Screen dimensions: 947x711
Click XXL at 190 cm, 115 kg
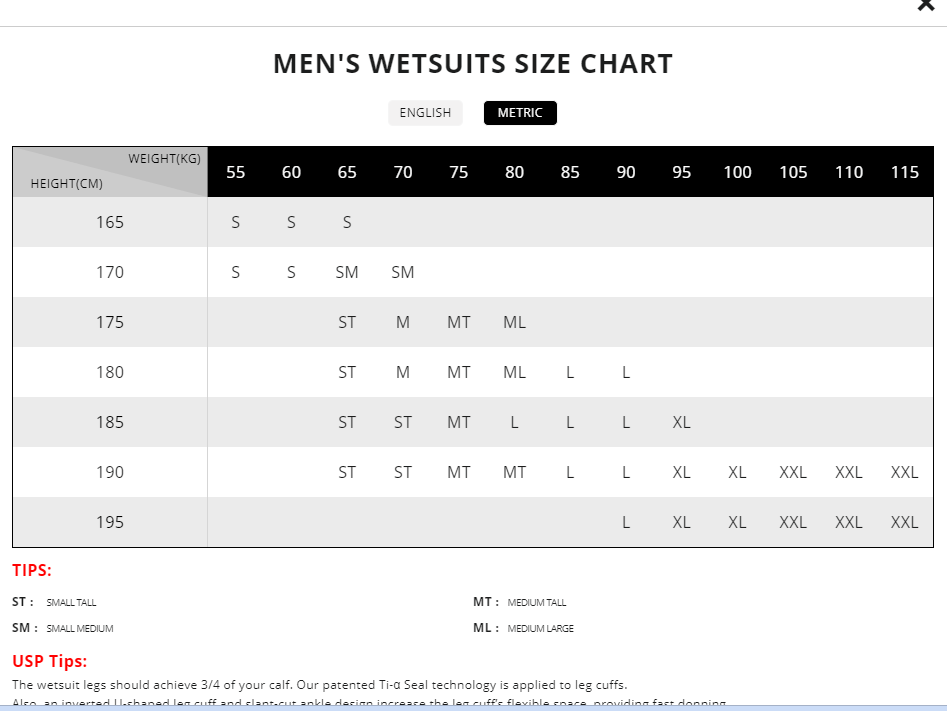[904, 472]
